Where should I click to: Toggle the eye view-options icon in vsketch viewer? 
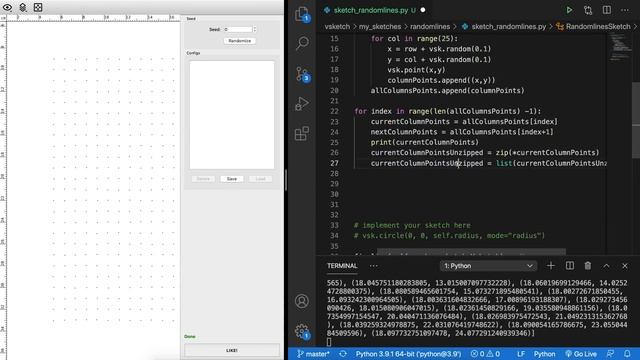tap(7, 7)
